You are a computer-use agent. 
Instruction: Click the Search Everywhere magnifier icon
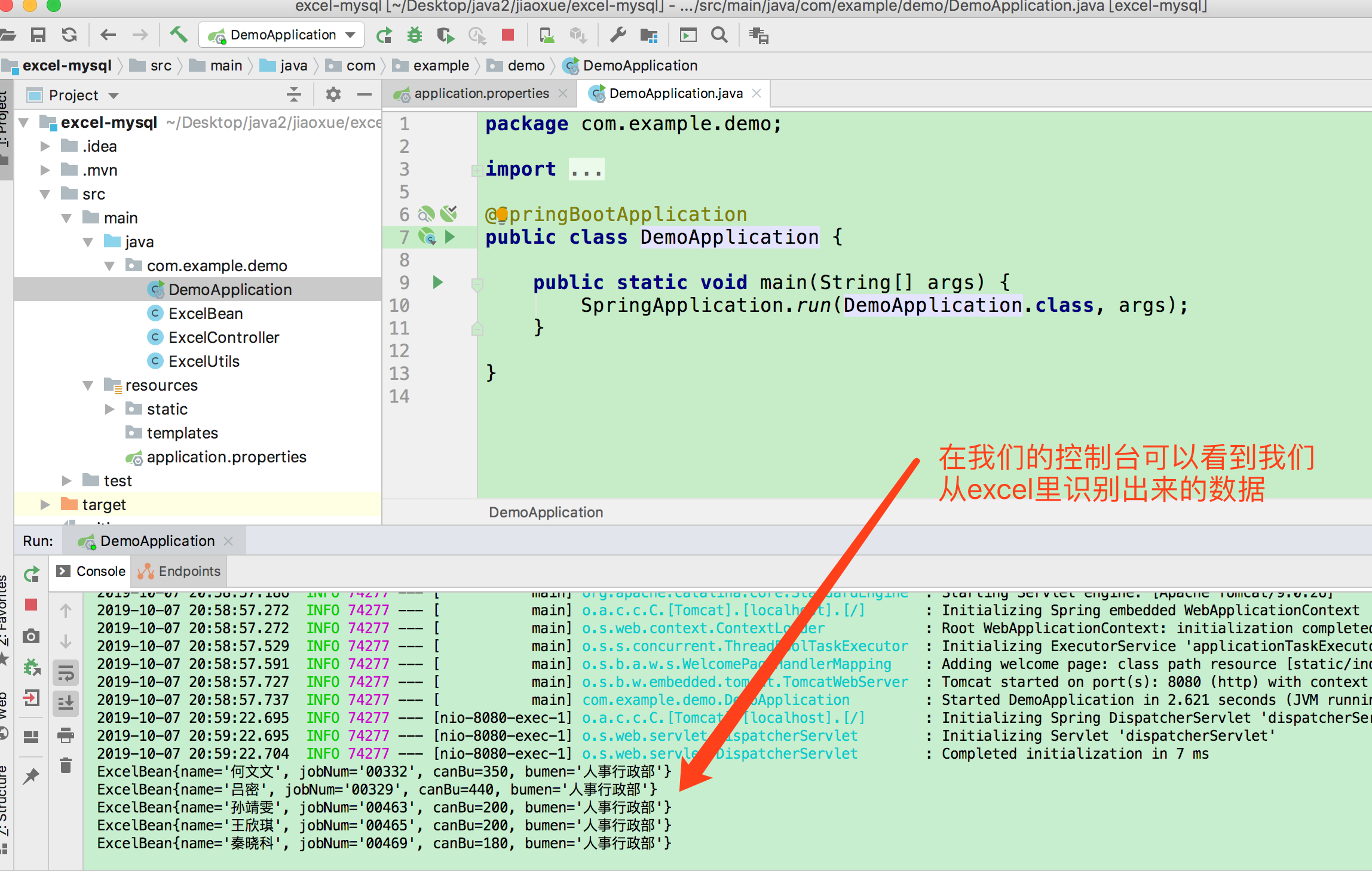[x=719, y=35]
